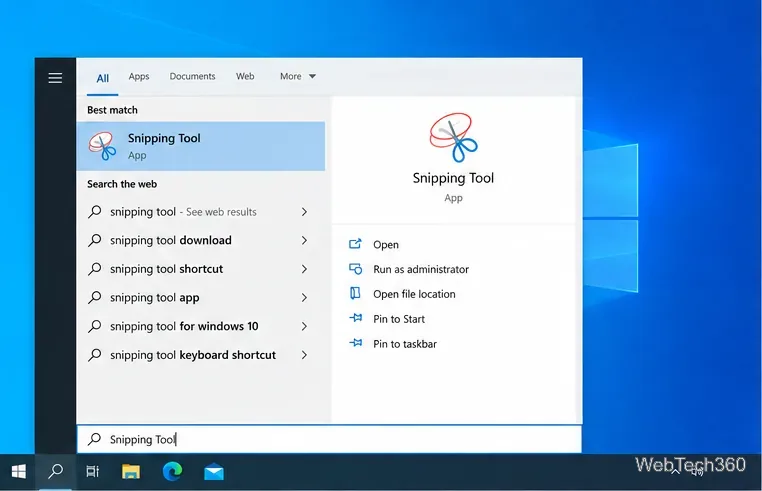Select Snipping Tool best match result
The image size is (762, 491).
tap(201, 146)
